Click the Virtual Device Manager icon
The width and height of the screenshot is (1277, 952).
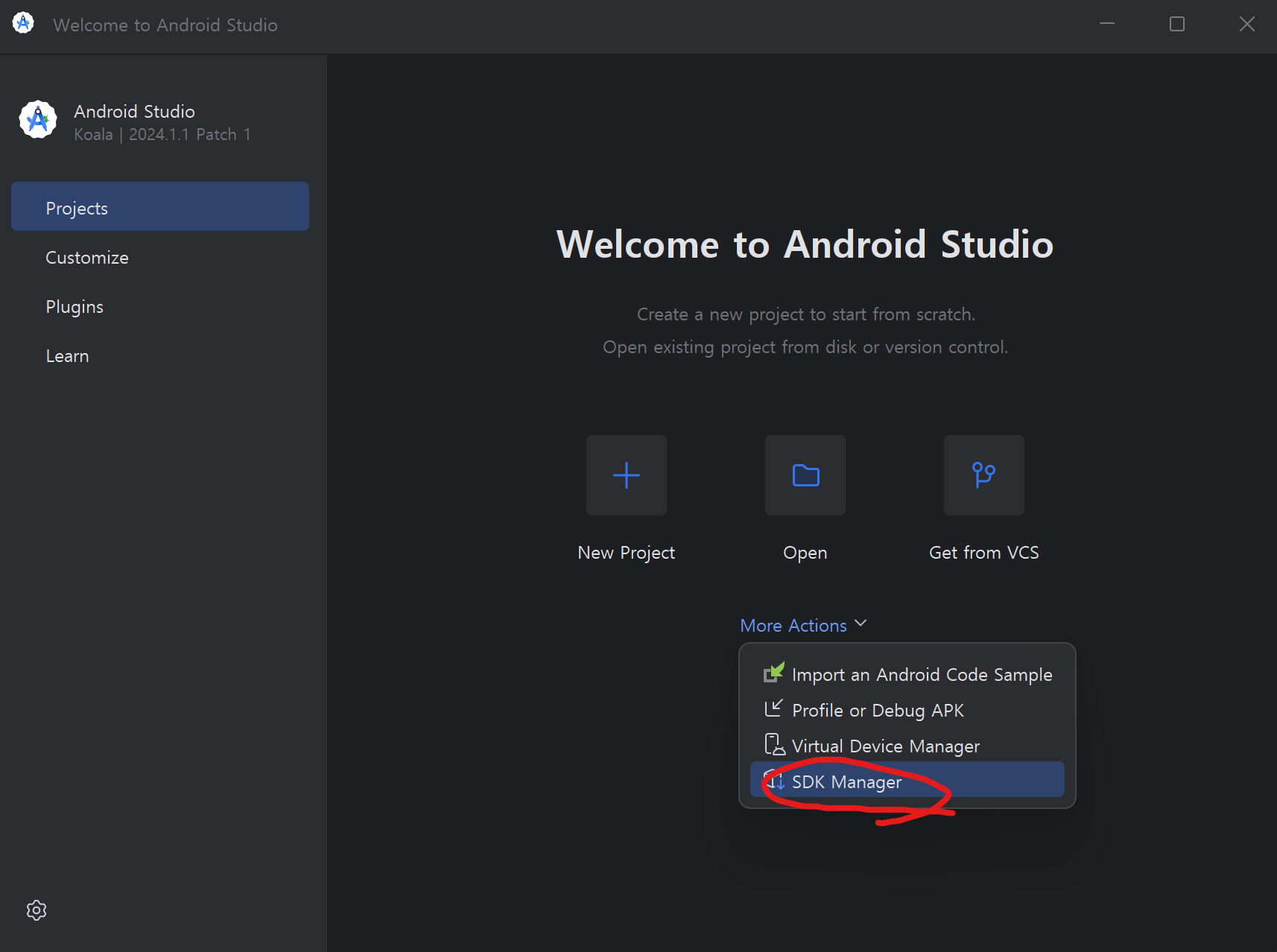click(774, 745)
